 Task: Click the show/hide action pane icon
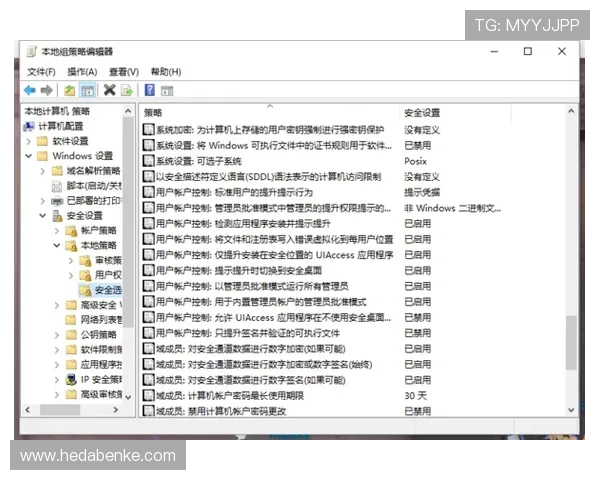pos(167,91)
